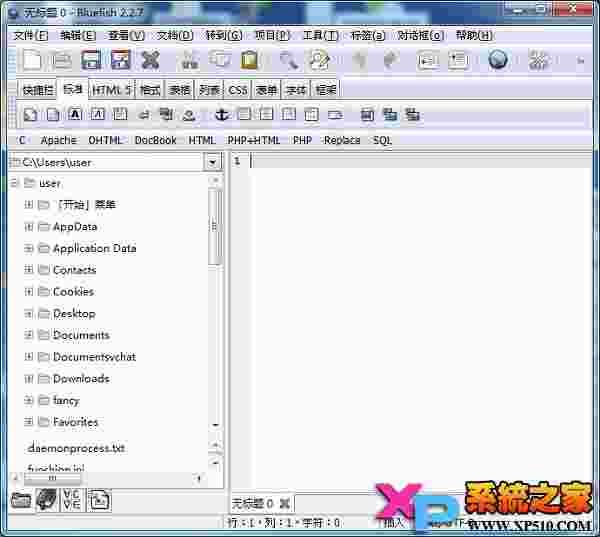Open the 帮助(H) menu

[474, 36]
